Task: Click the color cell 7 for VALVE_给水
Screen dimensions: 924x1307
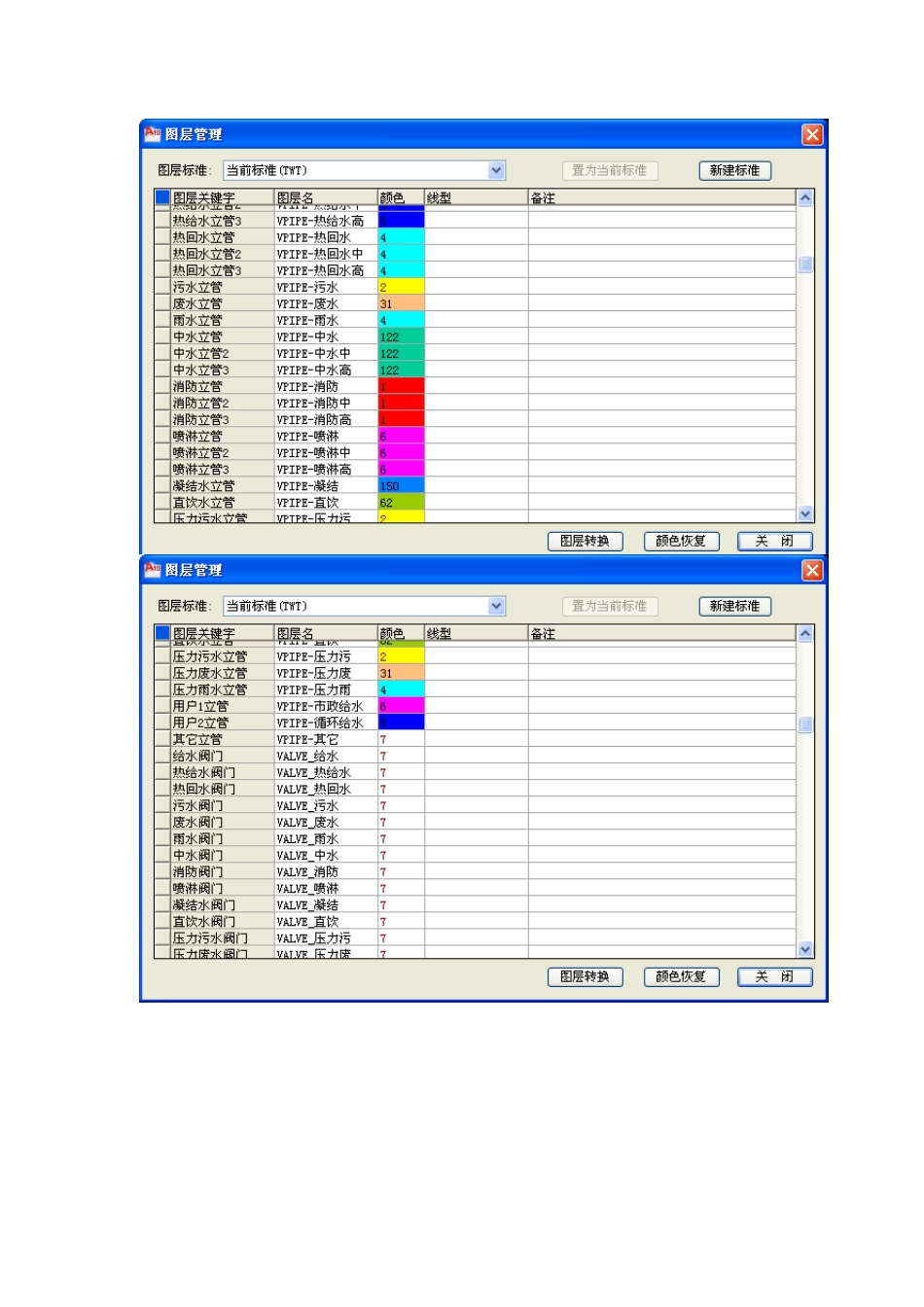Action: 401,756
